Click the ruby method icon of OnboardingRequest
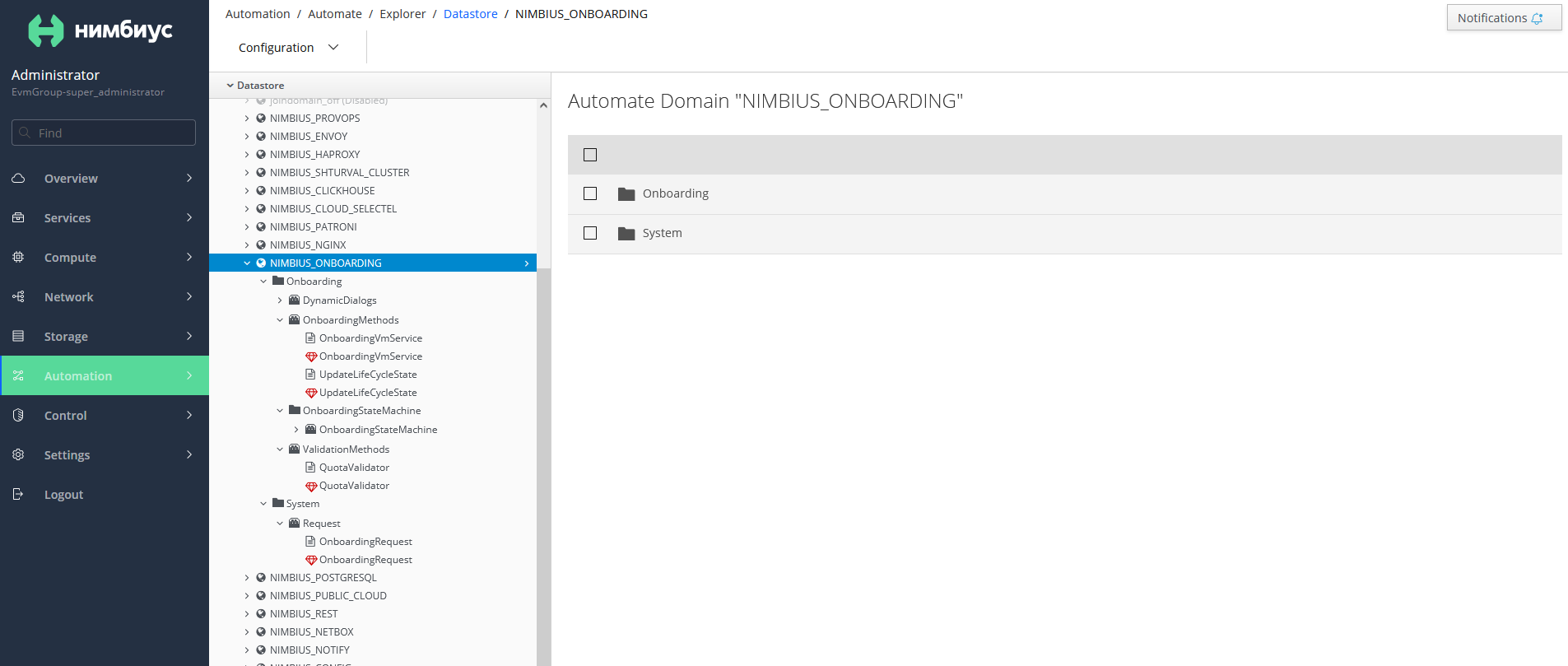Screen dimensions: 1568x666 tap(311, 560)
